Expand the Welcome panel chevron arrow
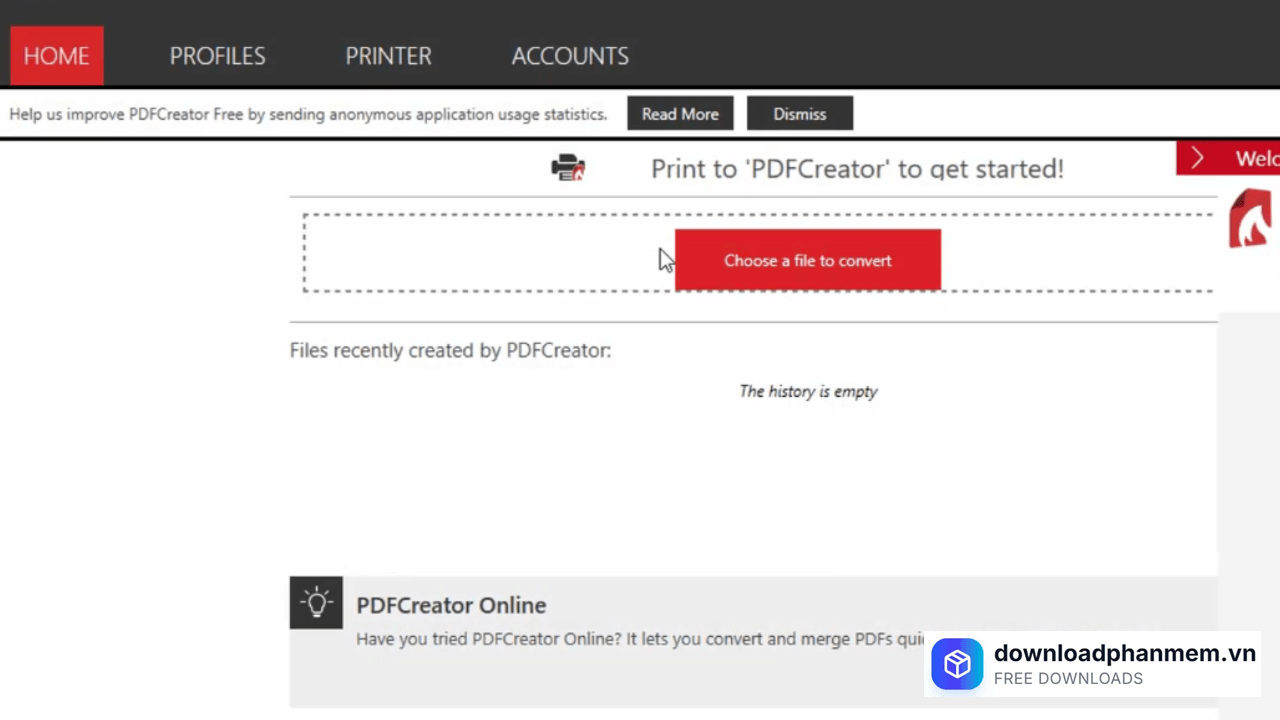Viewport: 1280px width, 720px height. click(x=1197, y=159)
